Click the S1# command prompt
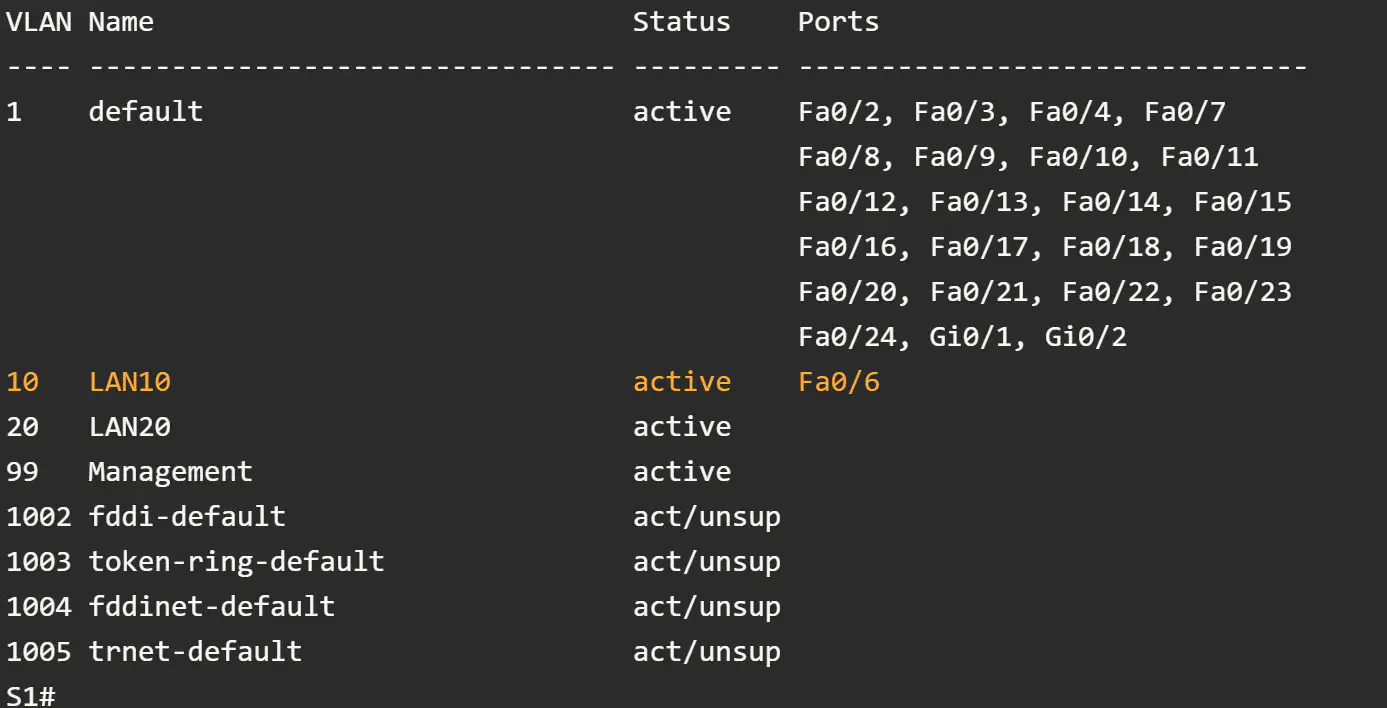Screen dimensions: 1387x708 [x=31, y=697]
